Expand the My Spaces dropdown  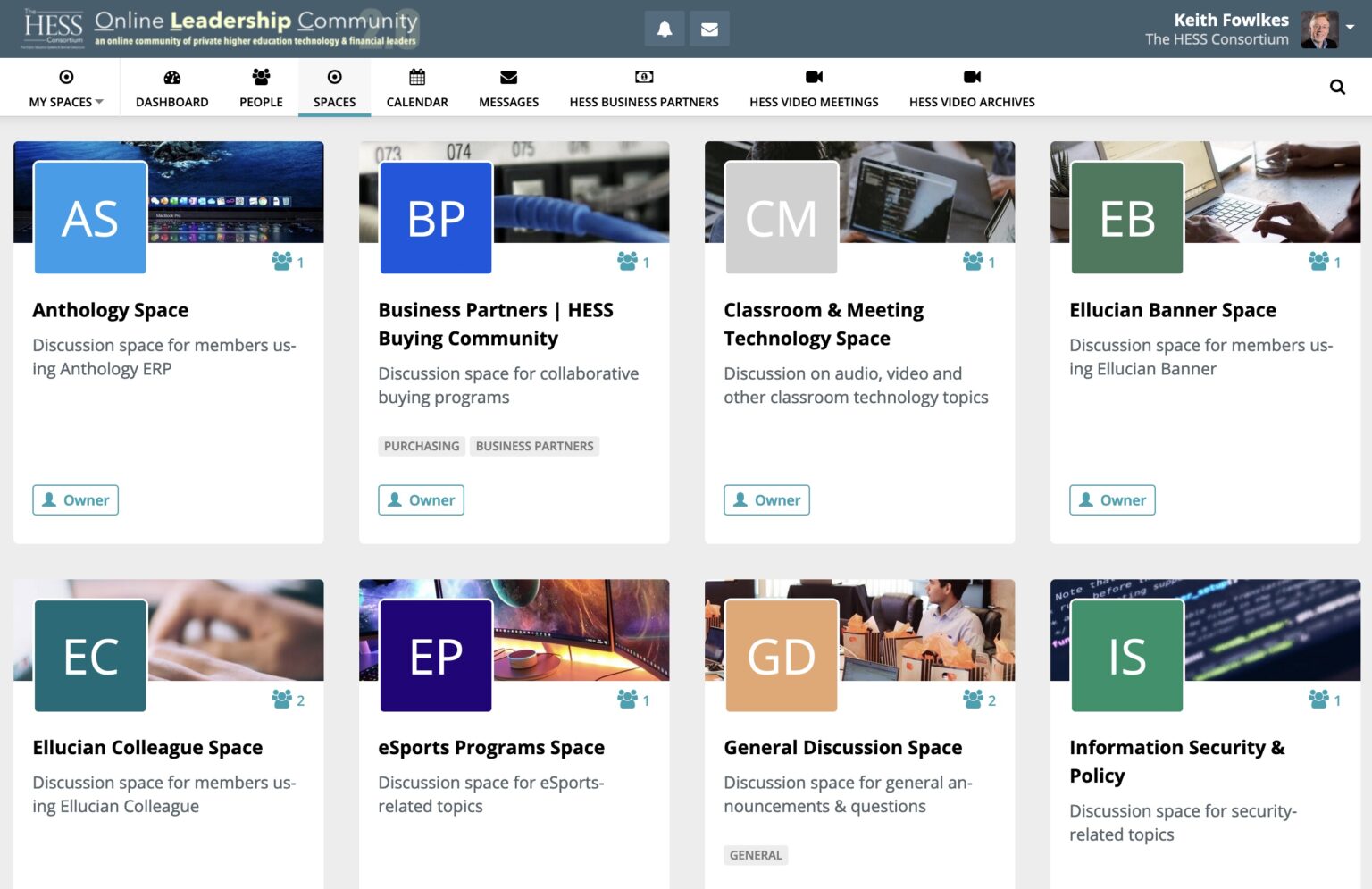[64, 102]
